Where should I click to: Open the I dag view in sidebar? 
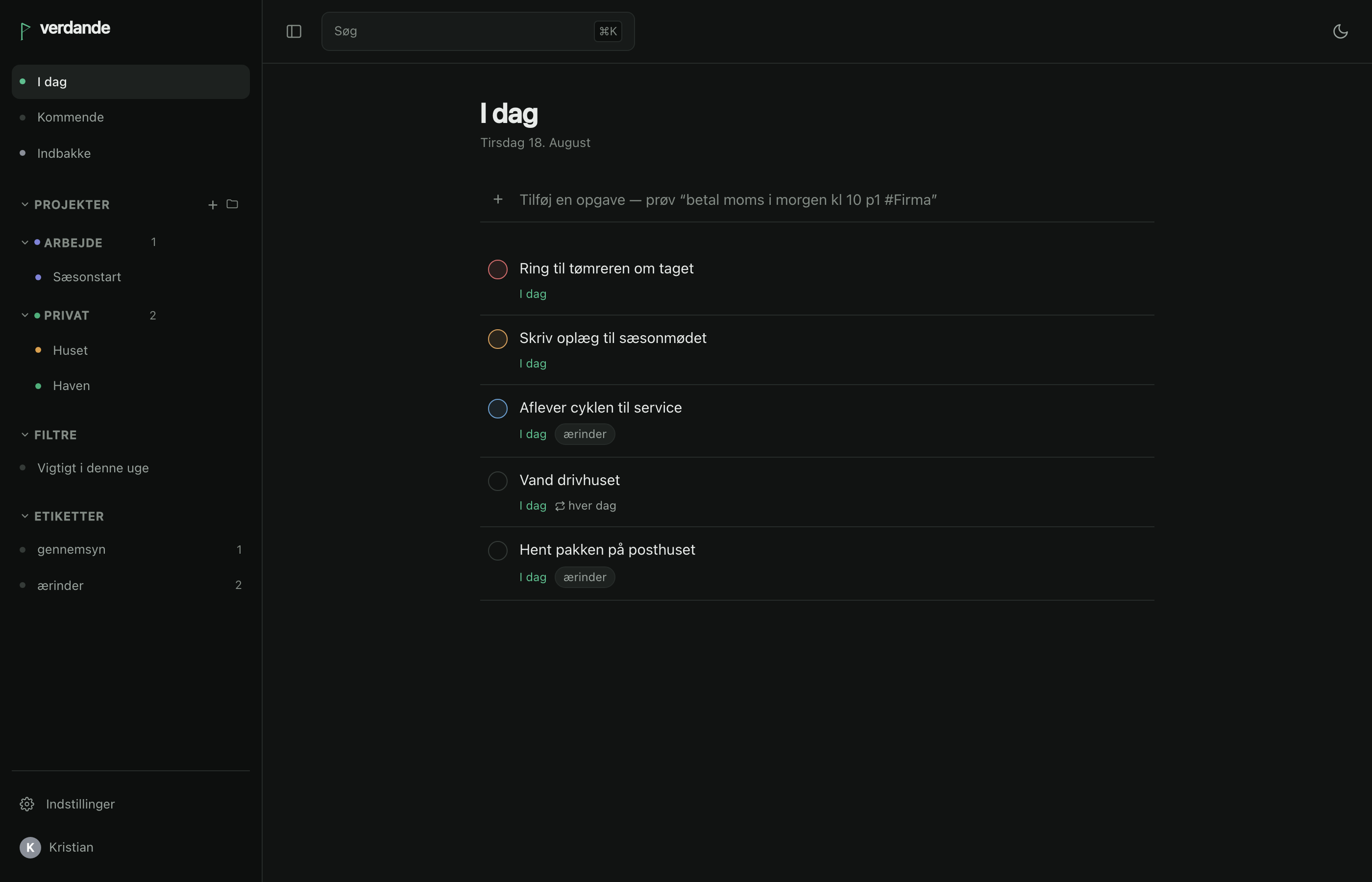click(130, 82)
